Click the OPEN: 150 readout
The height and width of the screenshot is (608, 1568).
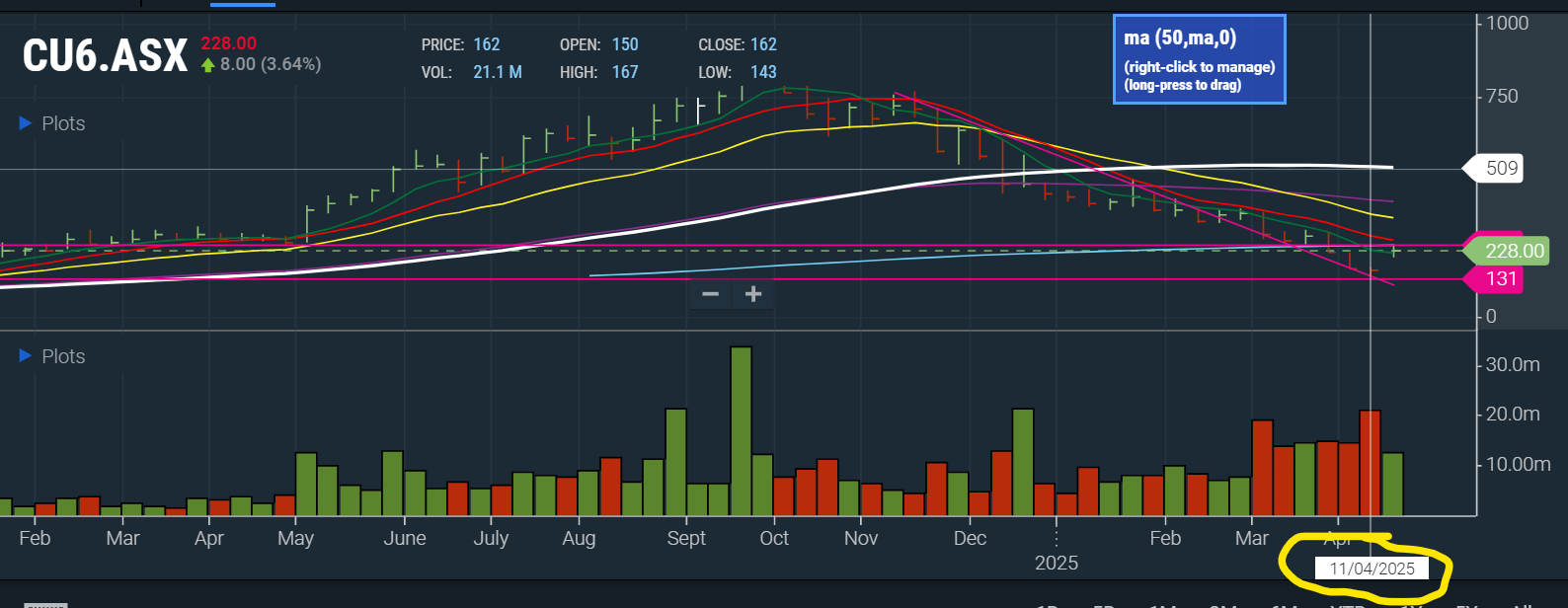point(598,44)
